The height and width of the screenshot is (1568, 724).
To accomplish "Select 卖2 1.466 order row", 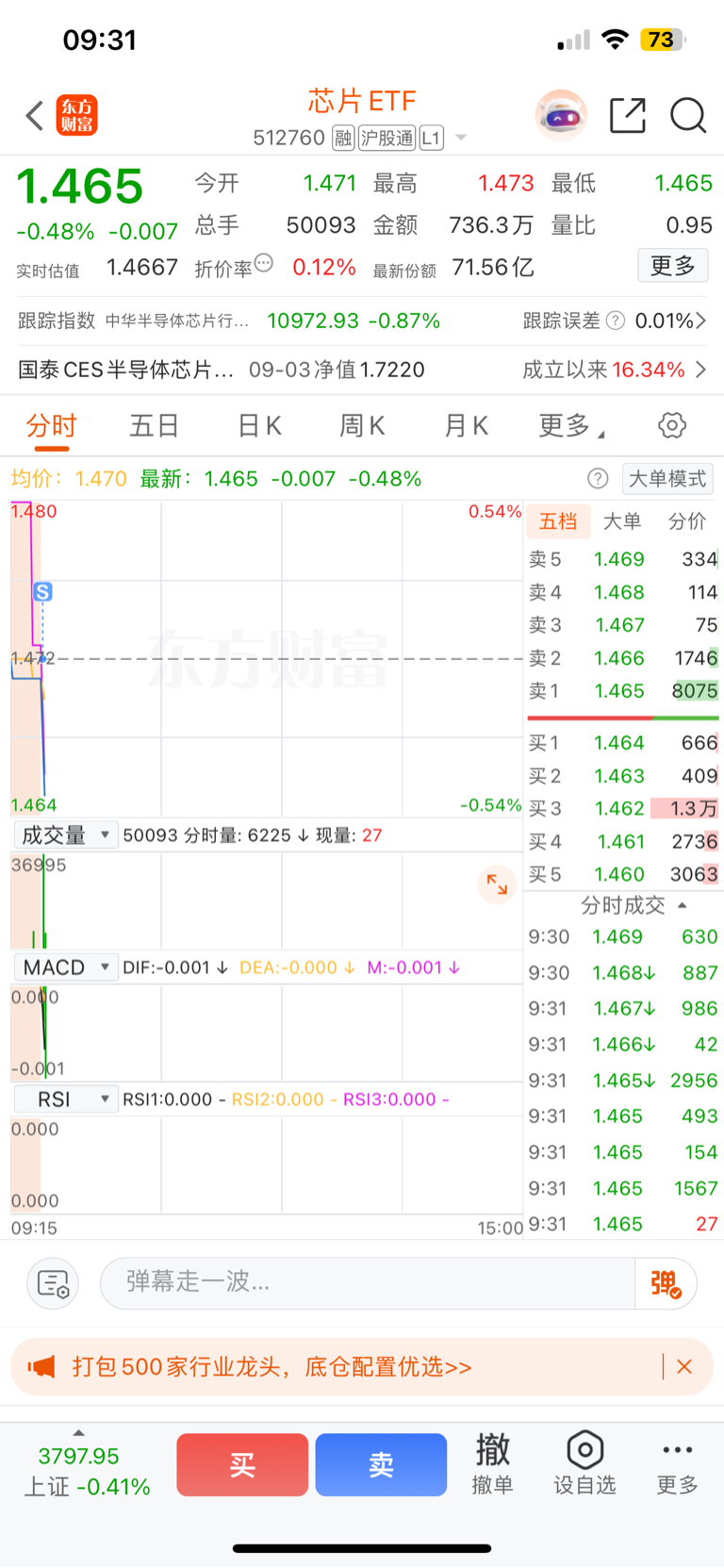I will click(623, 658).
